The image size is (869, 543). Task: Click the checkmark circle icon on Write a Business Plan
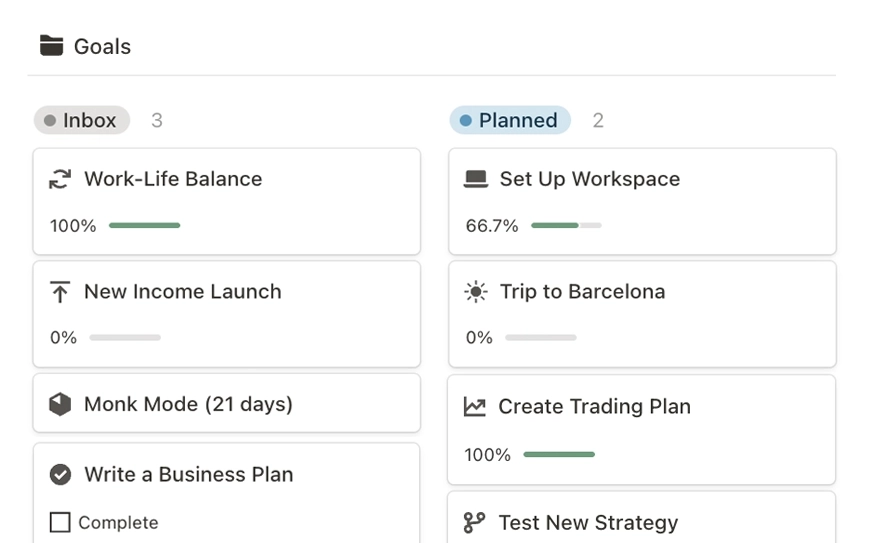click(60, 475)
